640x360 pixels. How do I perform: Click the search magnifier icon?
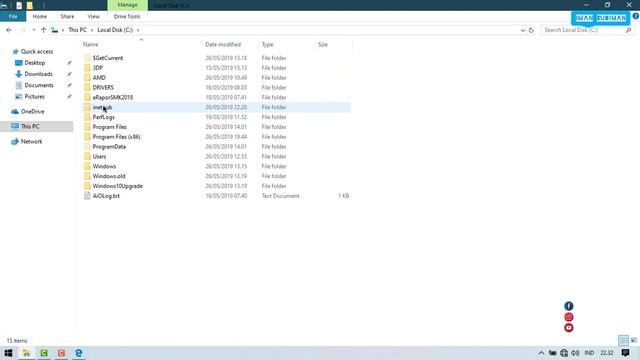pos(629,30)
